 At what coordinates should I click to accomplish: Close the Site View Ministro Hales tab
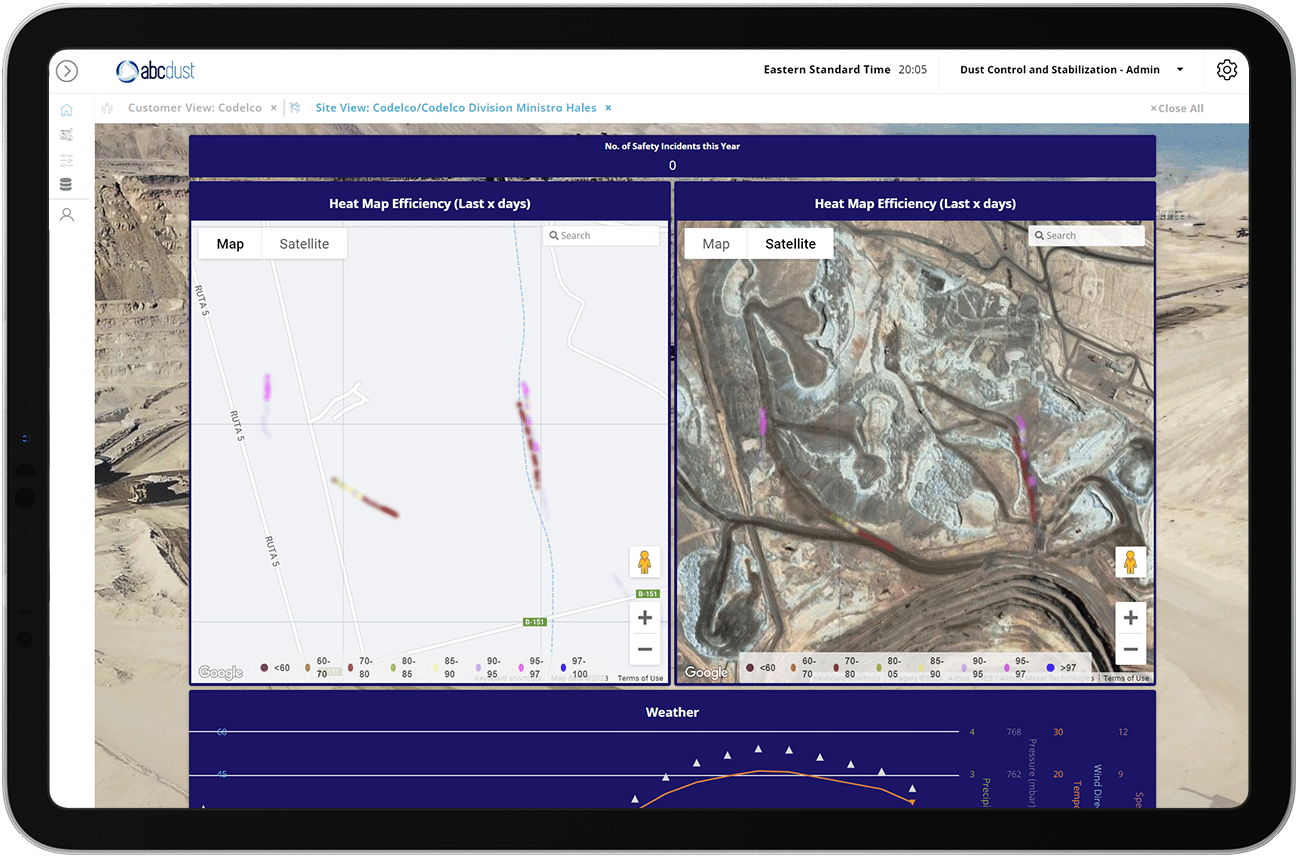[608, 108]
